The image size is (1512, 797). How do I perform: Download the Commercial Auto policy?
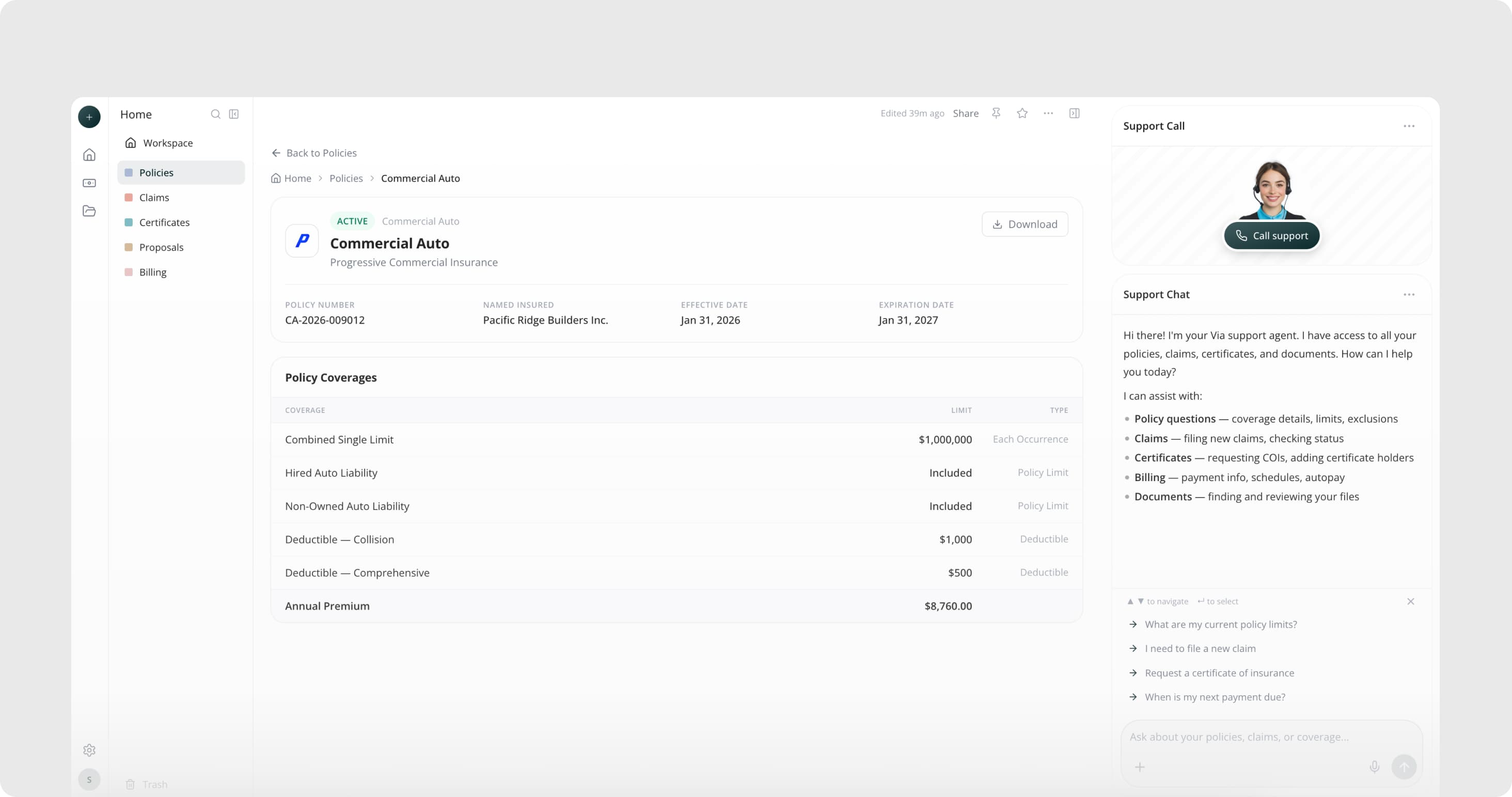point(1025,224)
